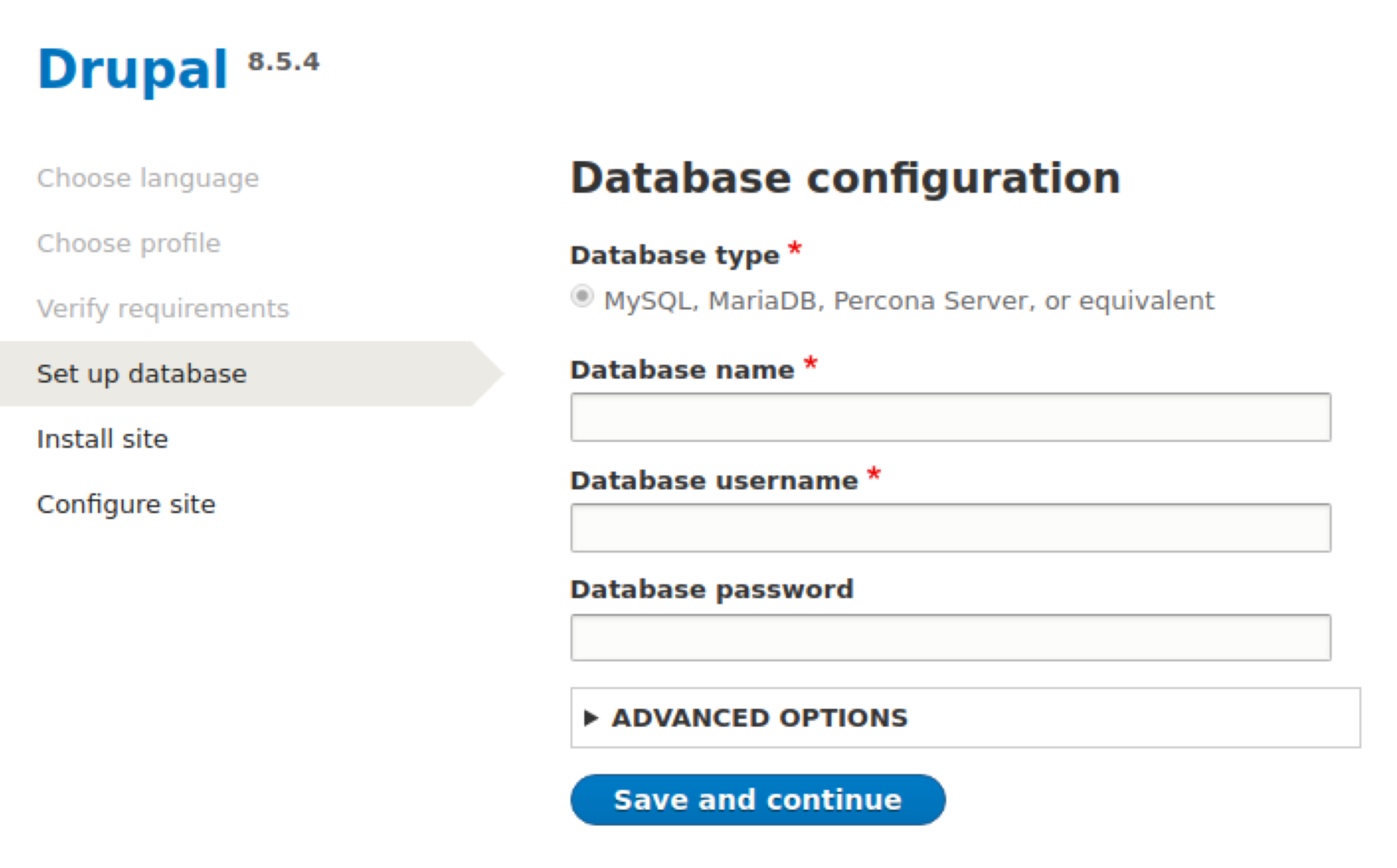This screenshot has width=1397, height=868.
Task: Go to Verify requirements step
Action: [x=163, y=309]
